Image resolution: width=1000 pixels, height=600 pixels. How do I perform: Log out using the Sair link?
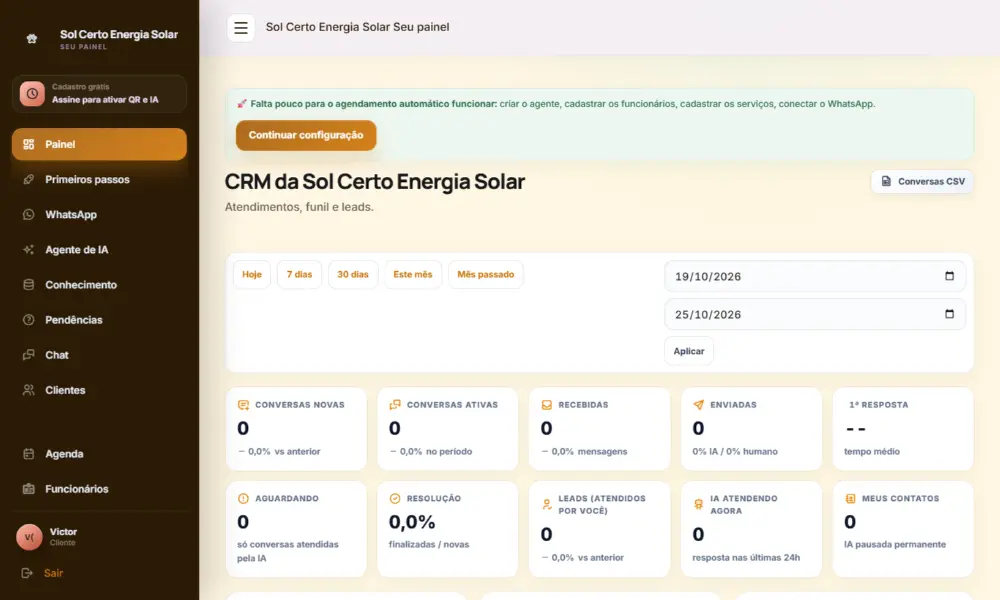point(54,573)
